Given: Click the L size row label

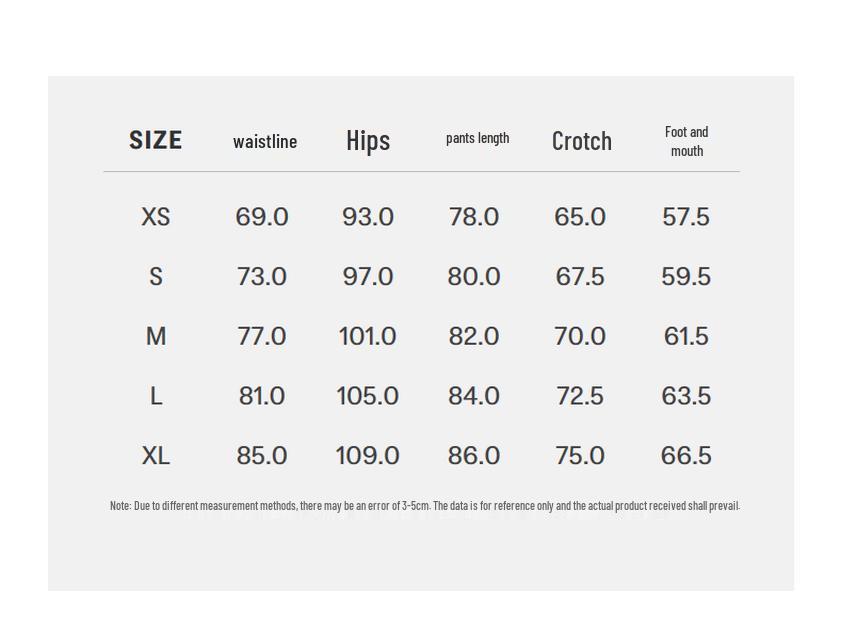Looking at the screenshot, I should tap(156, 396).
